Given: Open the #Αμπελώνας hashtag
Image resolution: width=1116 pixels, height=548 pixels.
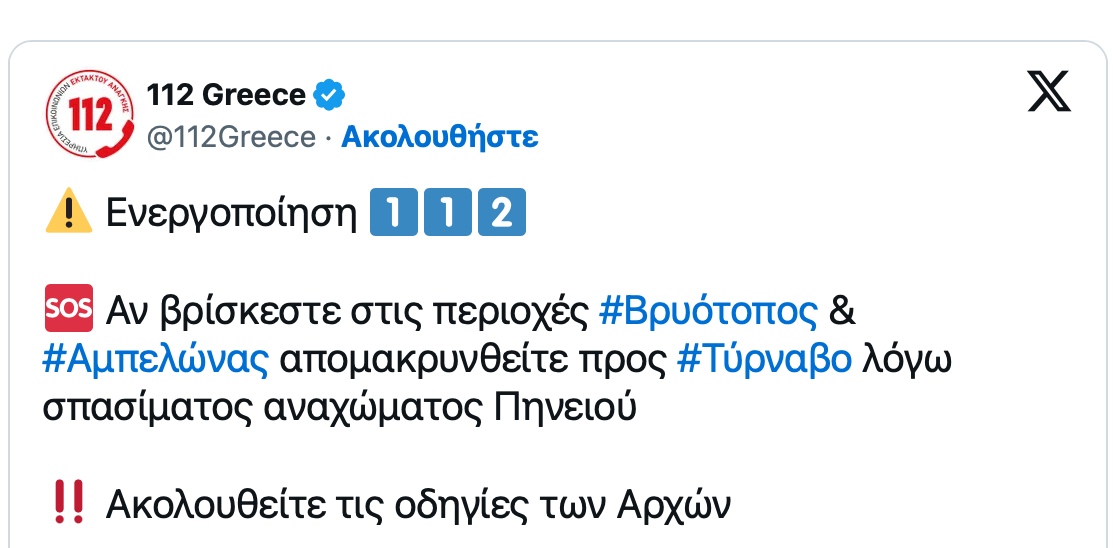Looking at the screenshot, I should 156,360.
